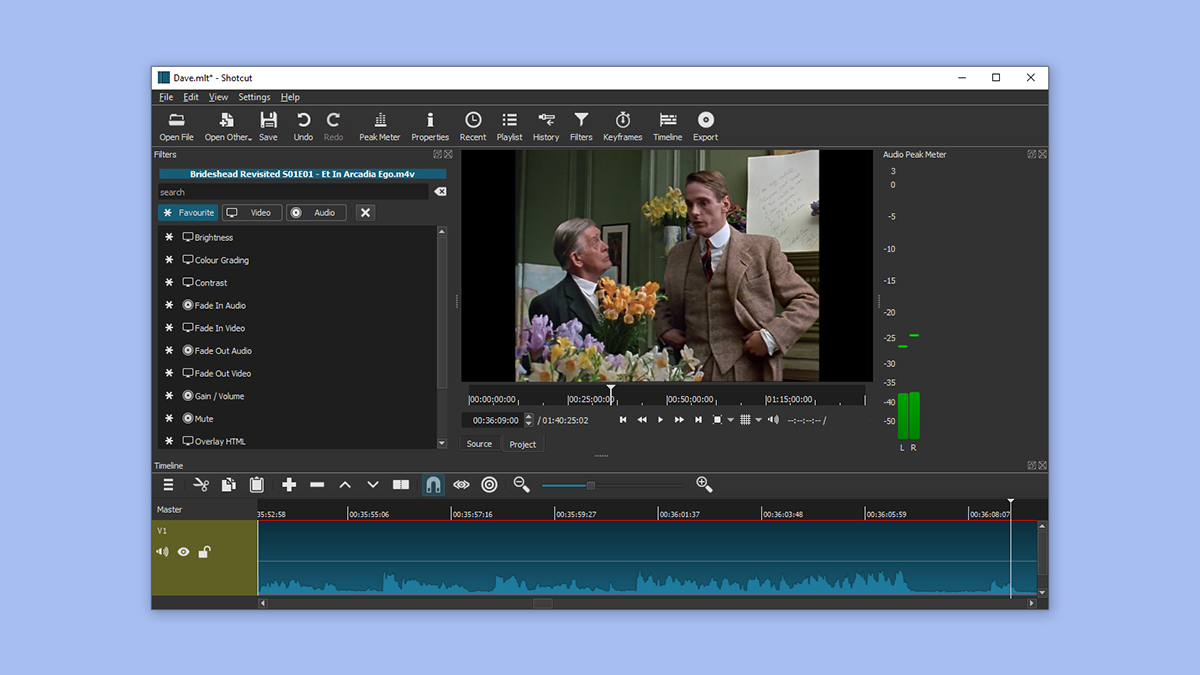Append the clip with the plus icon
Screen dimensions: 1200x675
point(289,485)
